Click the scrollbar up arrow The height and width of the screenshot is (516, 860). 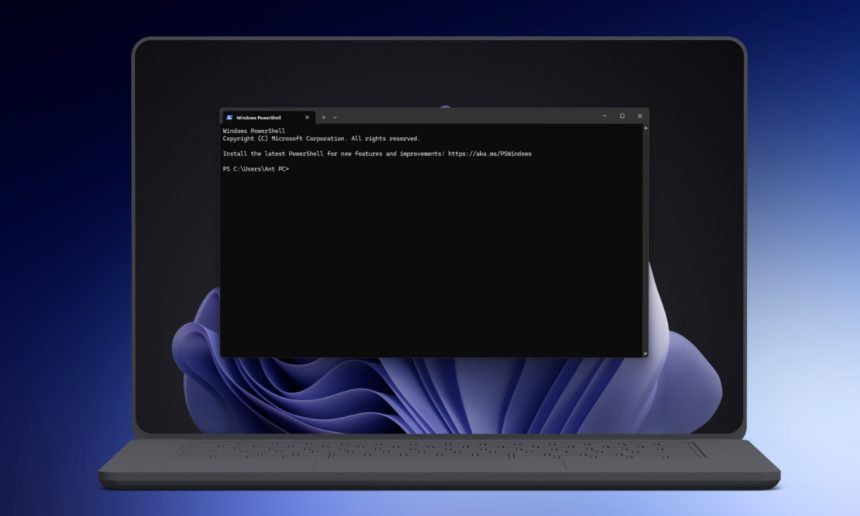[x=646, y=128]
